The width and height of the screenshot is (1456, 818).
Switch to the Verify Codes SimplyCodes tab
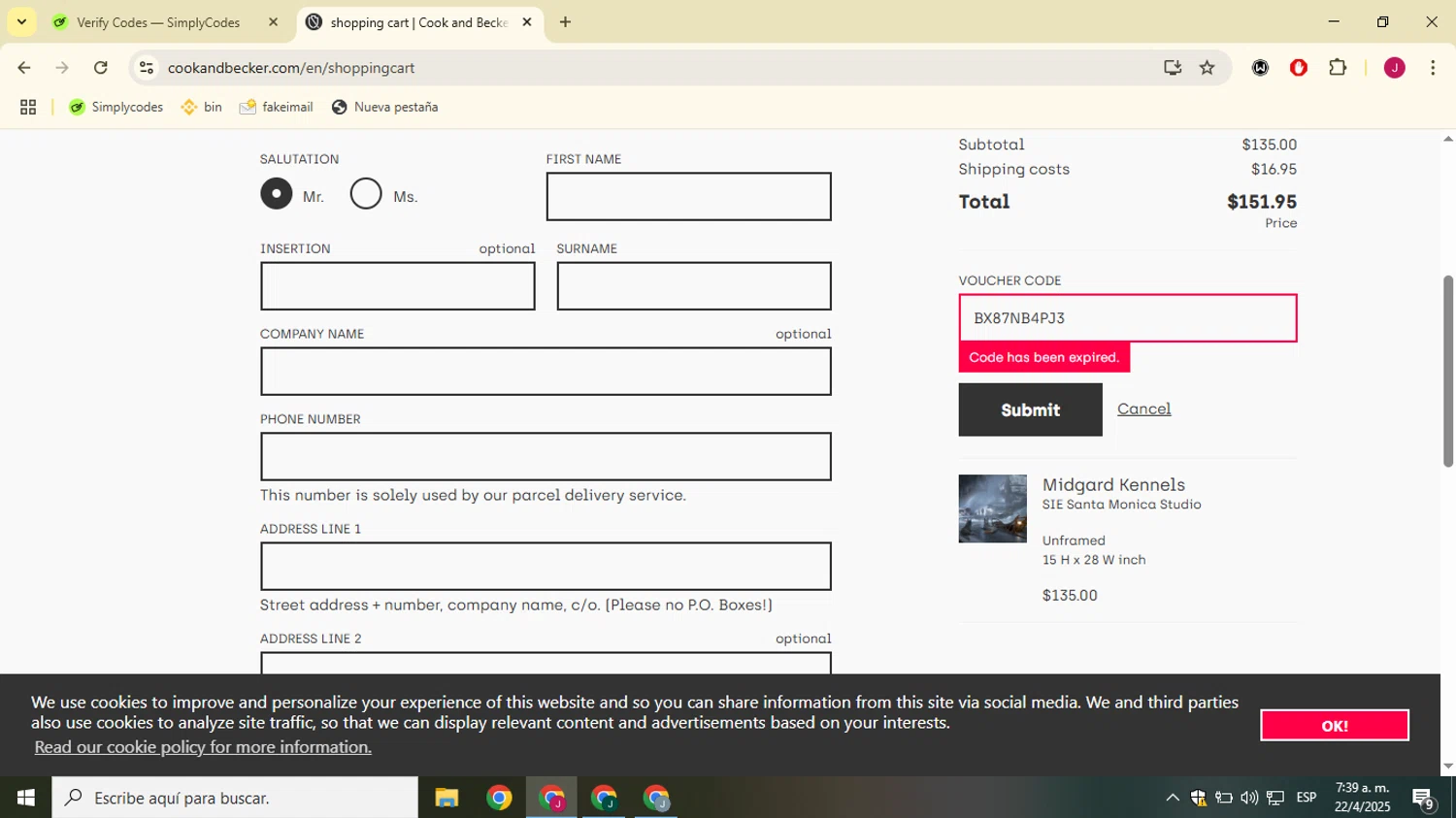(x=158, y=22)
